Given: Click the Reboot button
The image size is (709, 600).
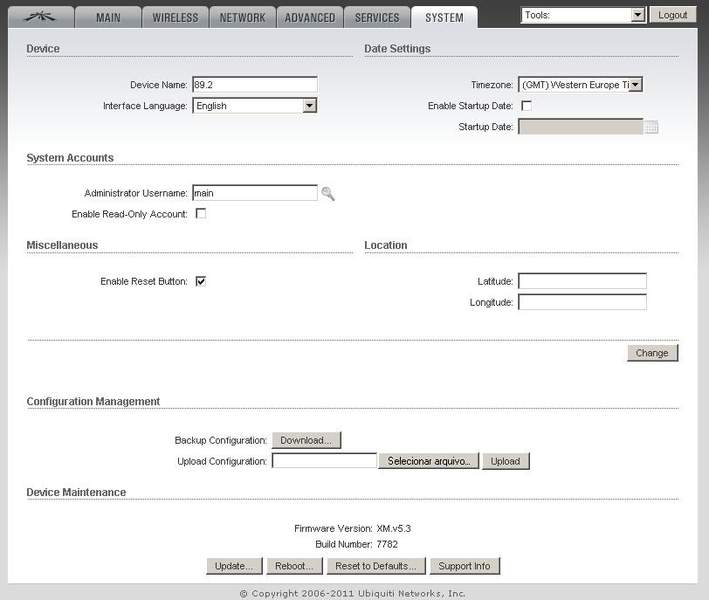Looking at the screenshot, I should [x=294, y=566].
